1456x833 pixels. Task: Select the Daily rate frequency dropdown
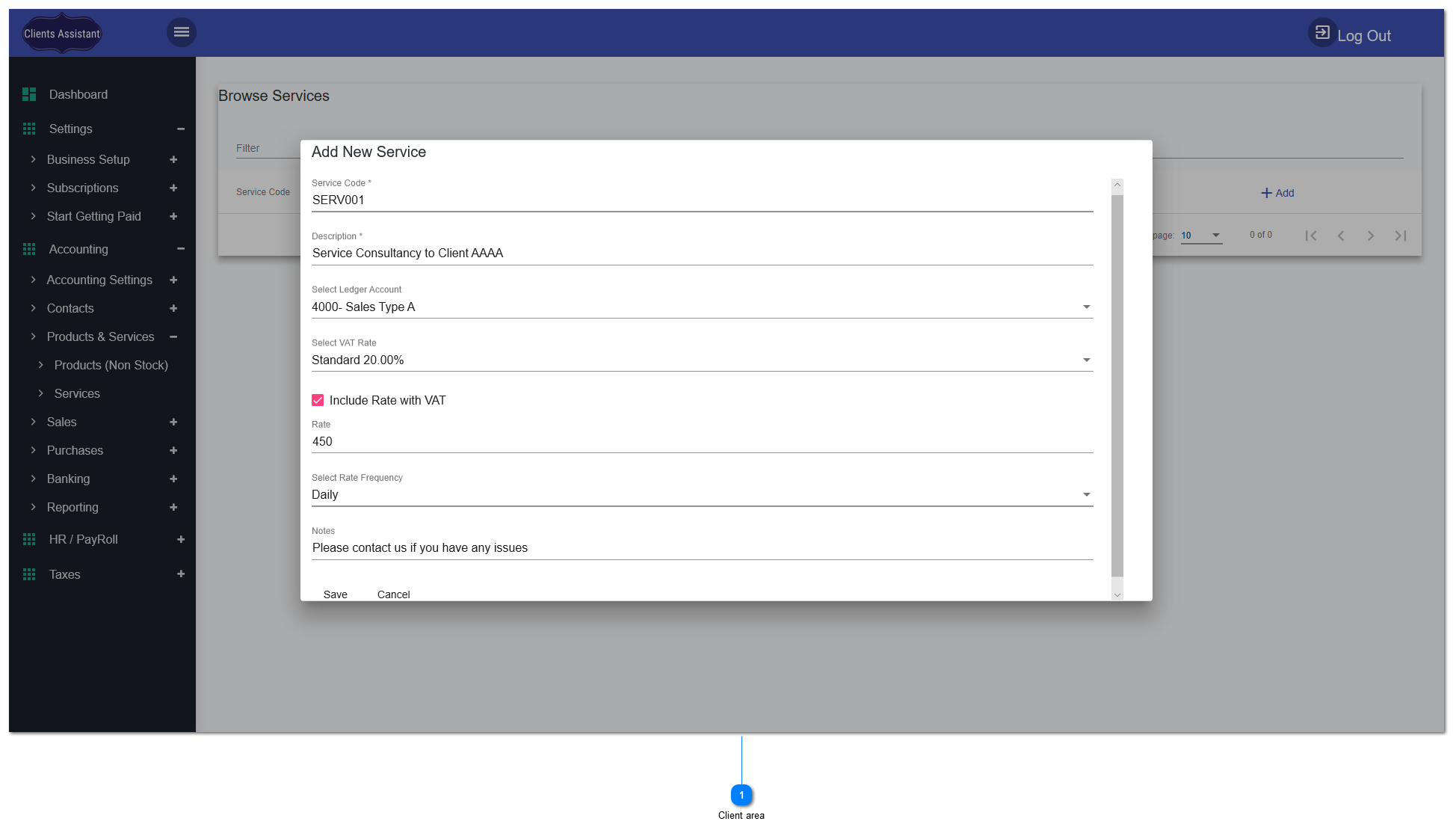[700, 494]
